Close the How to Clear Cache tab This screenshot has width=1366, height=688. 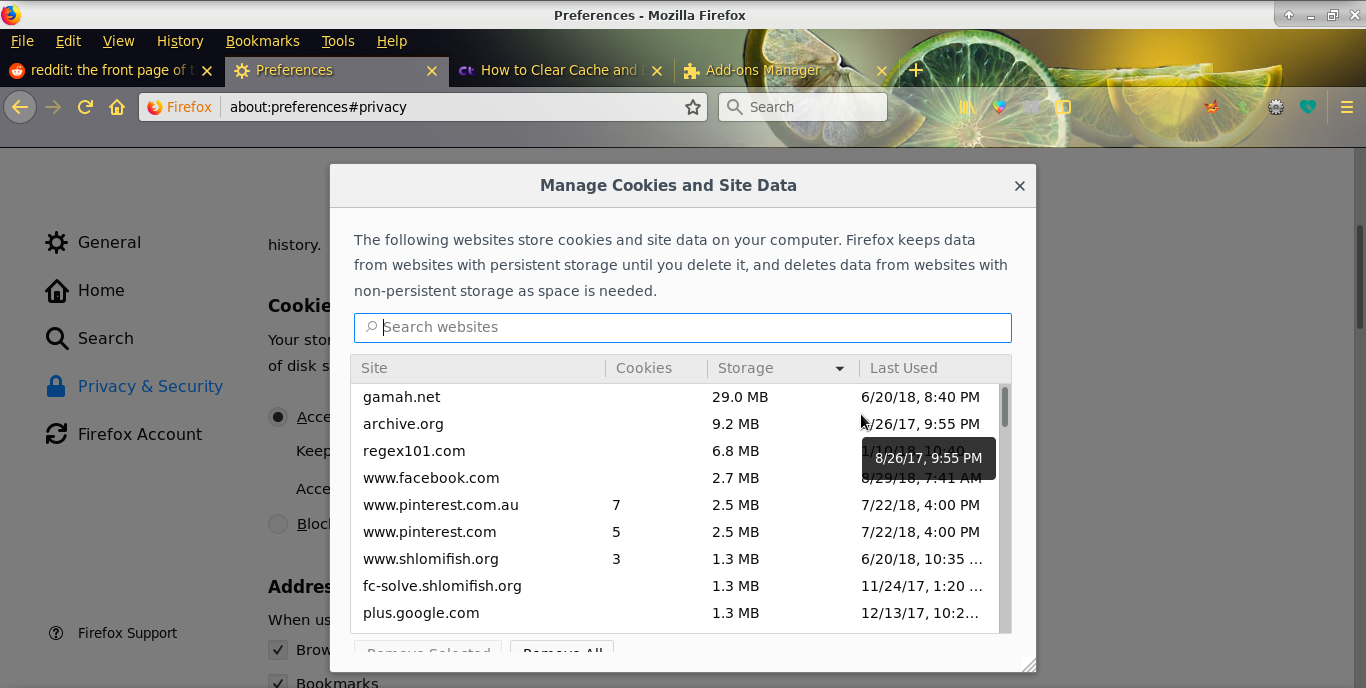[x=657, y=71]
